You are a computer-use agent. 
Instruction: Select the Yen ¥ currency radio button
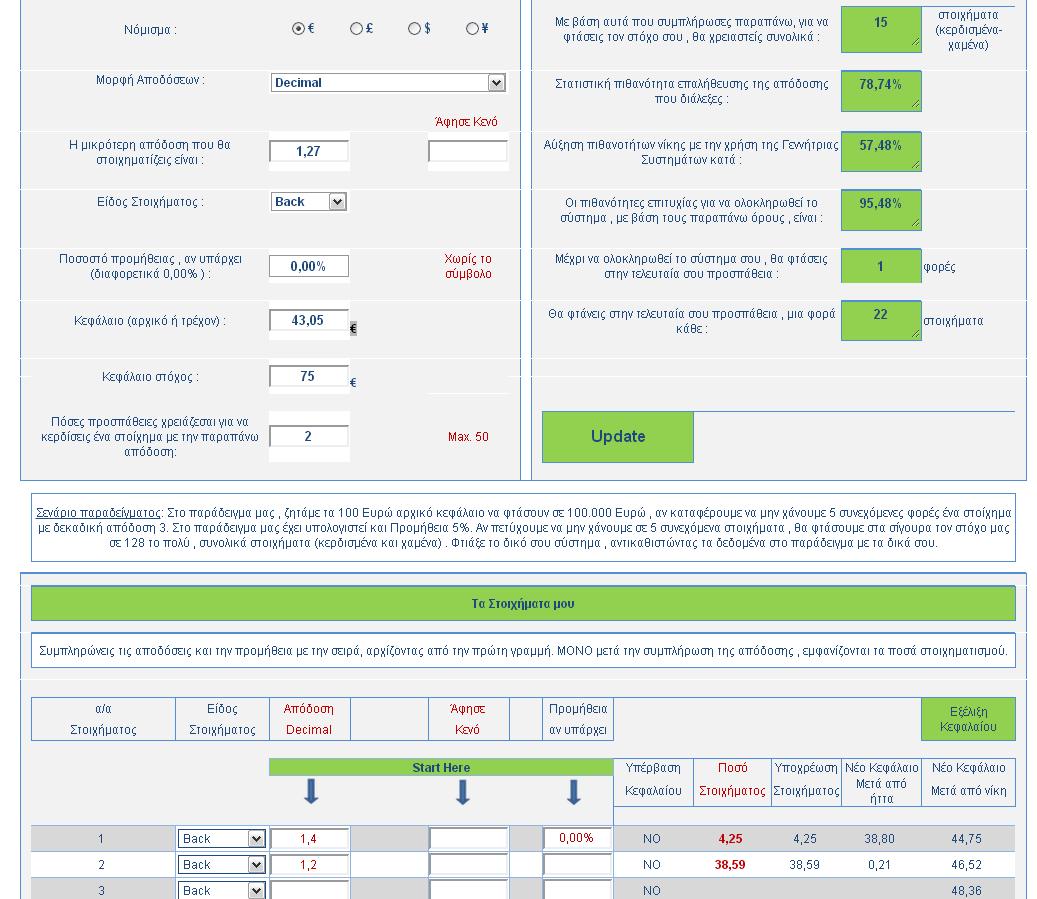[x=472, y=28]
